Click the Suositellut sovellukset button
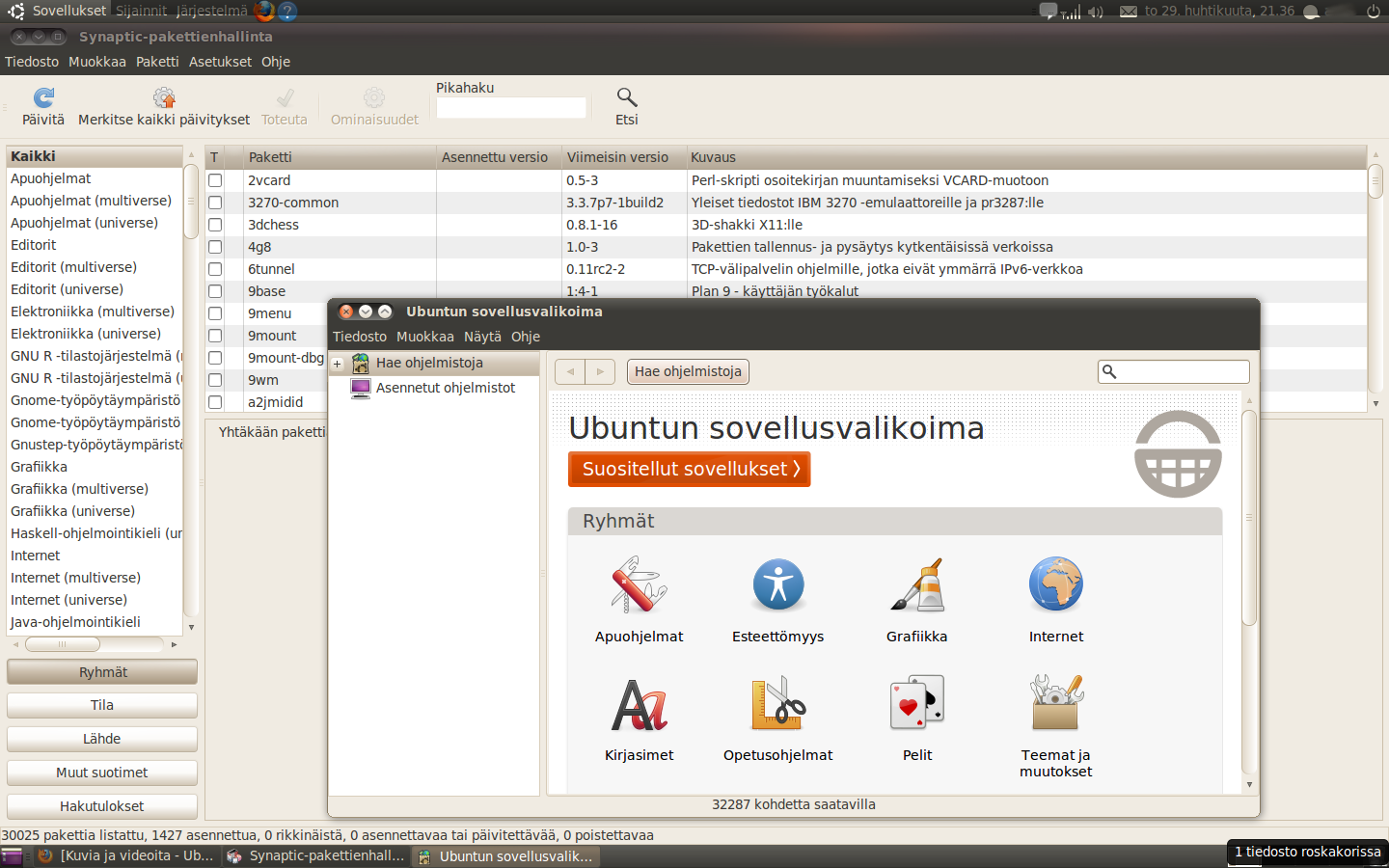Image resolution: width=1389 pixels, height=868 pixels. point(689,470)
